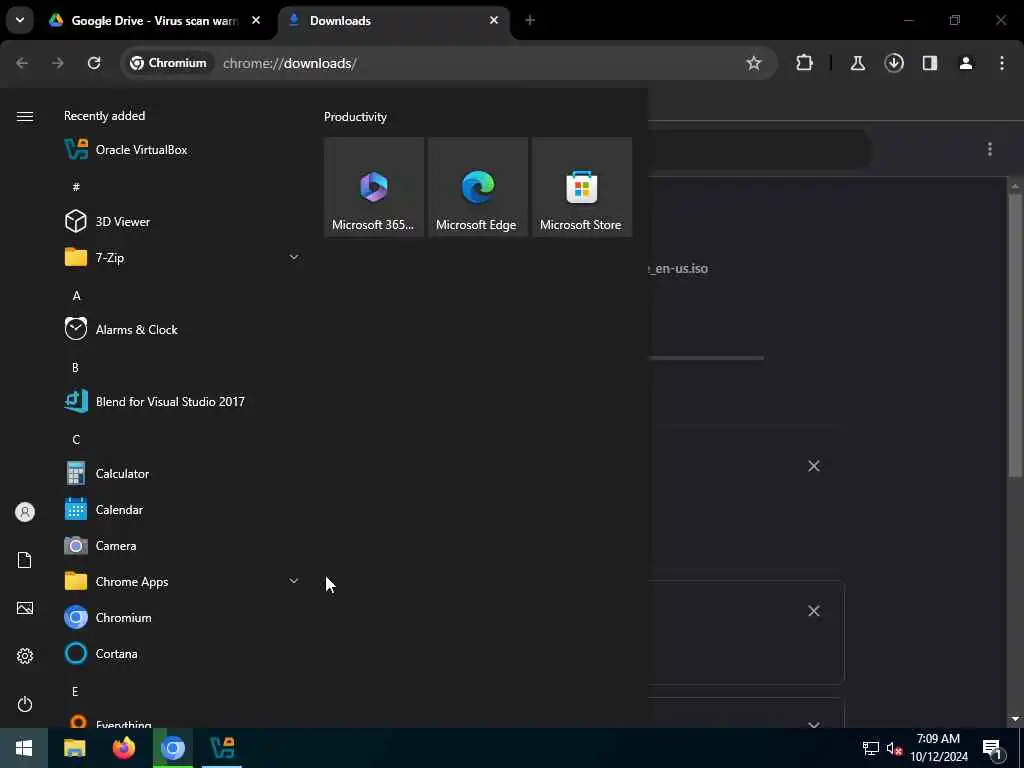Open a new browser tab
The height and width of the screenshot is (768, 1024).
click(x=530, y=21)
